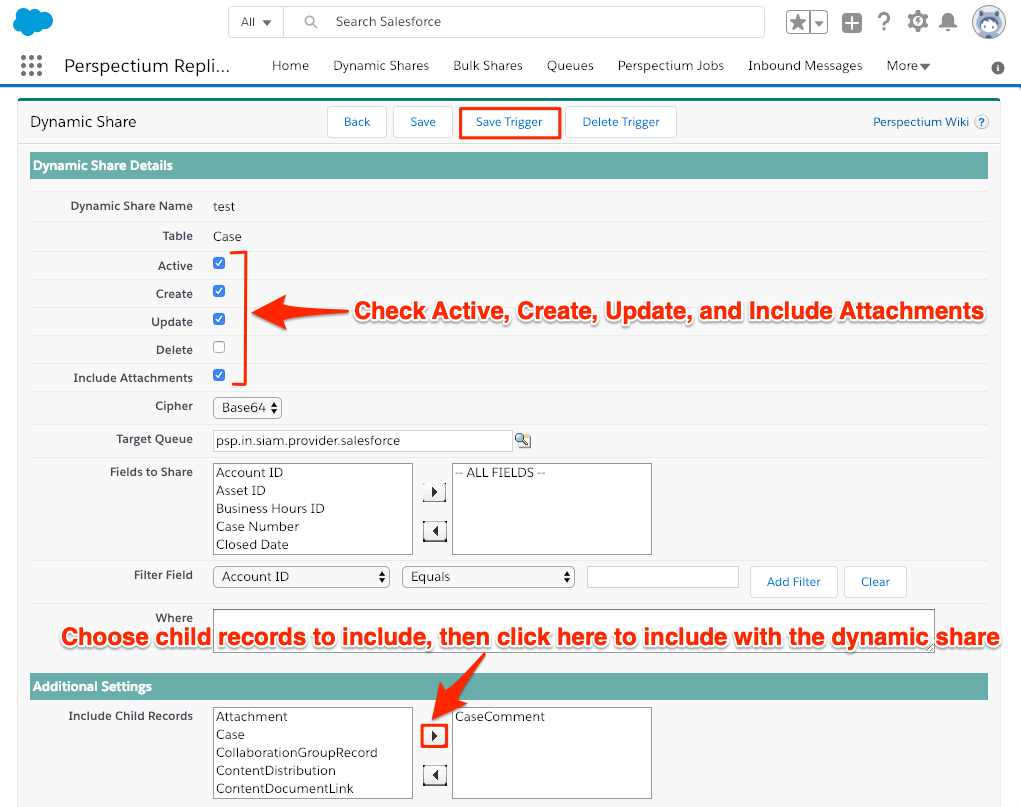The width and height of the screenshot is (1021, 807).
Task: Click the info icon beside navigation bar
Action: 998,68
